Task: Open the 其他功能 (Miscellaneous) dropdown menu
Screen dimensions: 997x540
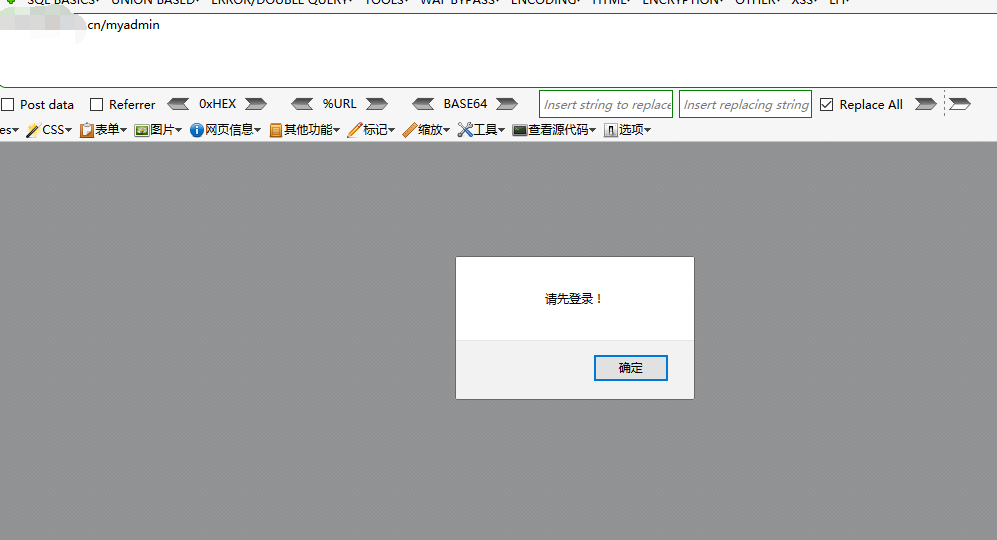Action: pos(305,130)
